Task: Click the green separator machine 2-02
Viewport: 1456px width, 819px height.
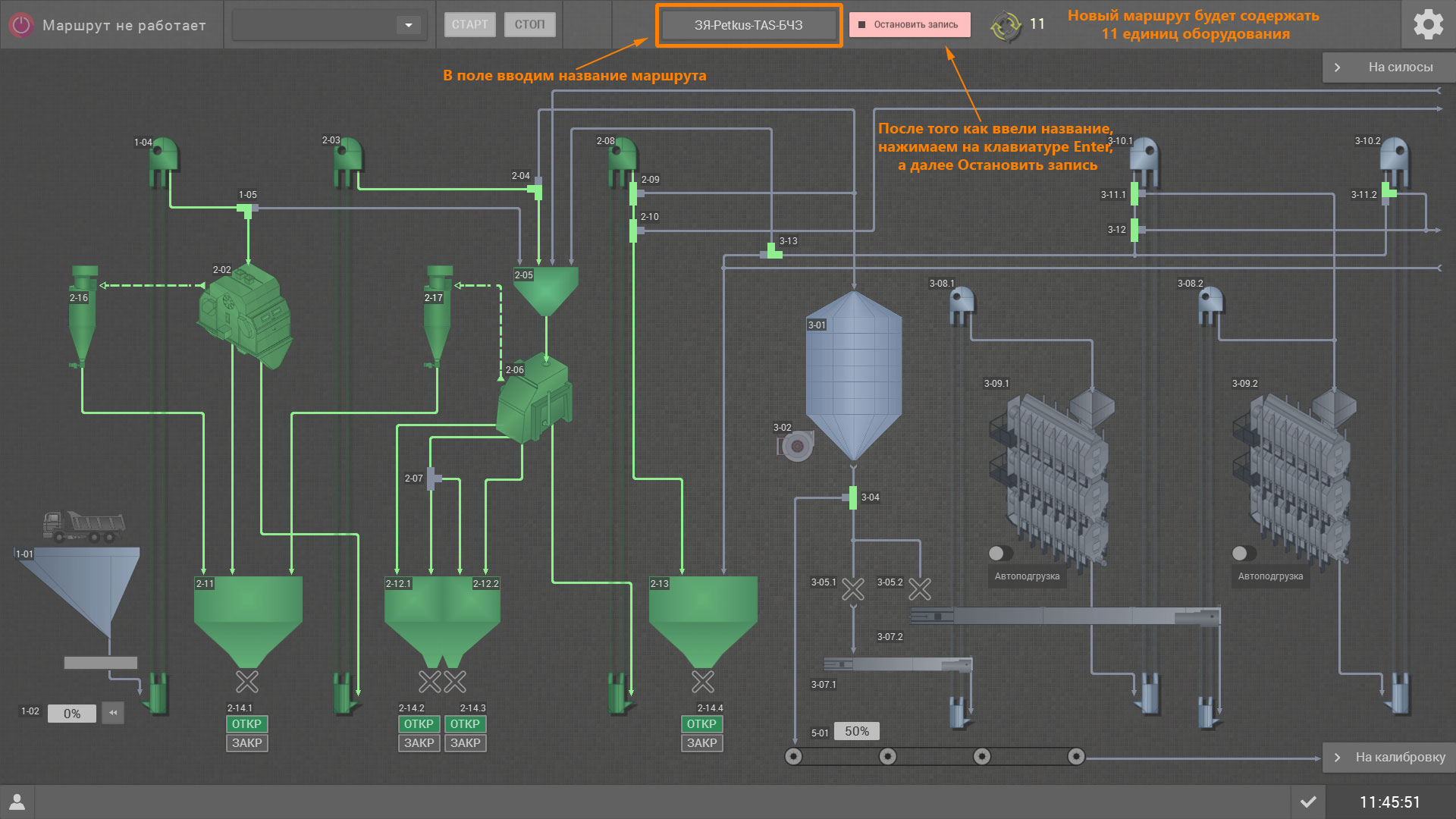Action: click(245, 315)
